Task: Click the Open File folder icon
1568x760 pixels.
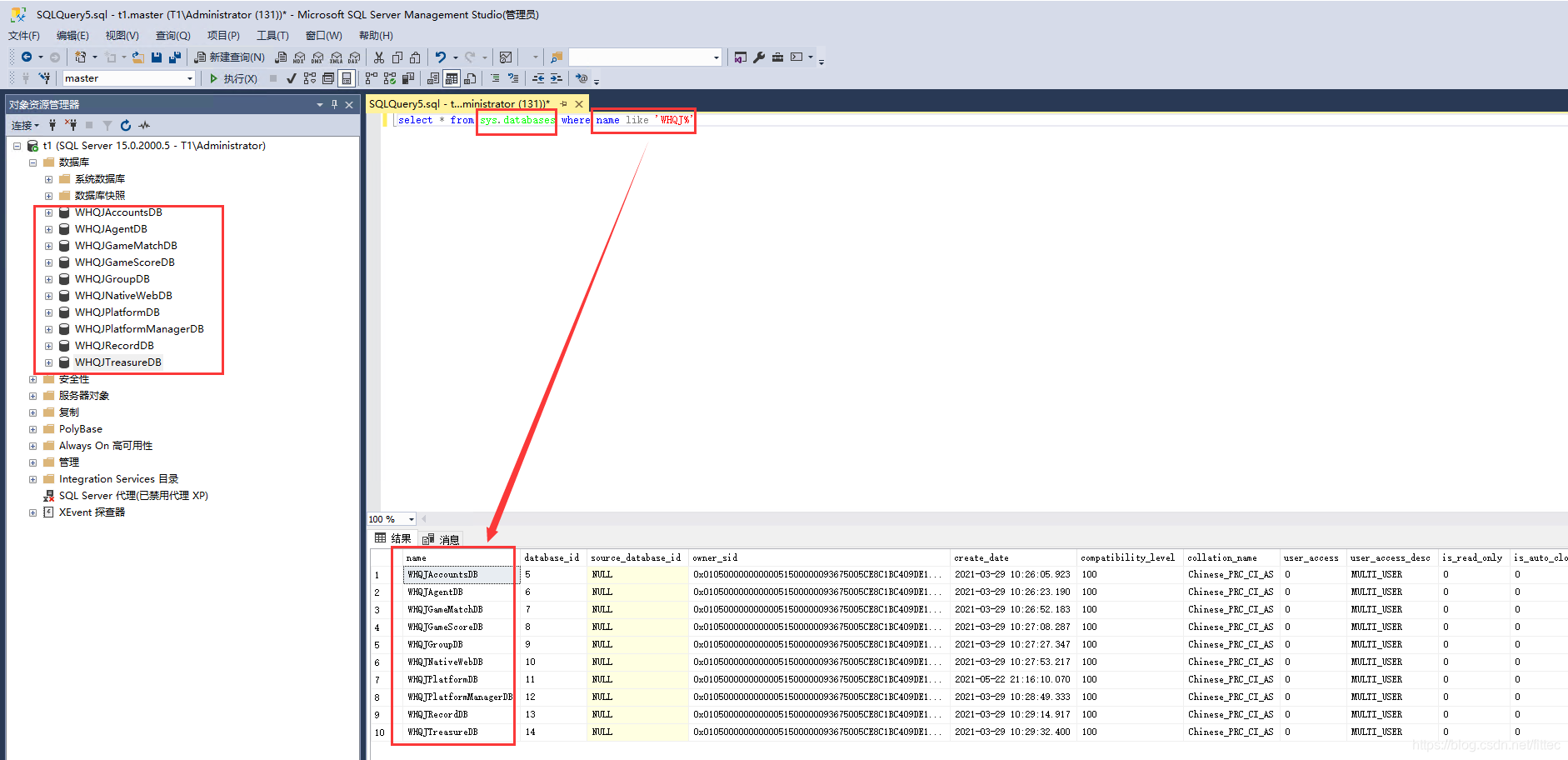Action: [x=138, y=57]
